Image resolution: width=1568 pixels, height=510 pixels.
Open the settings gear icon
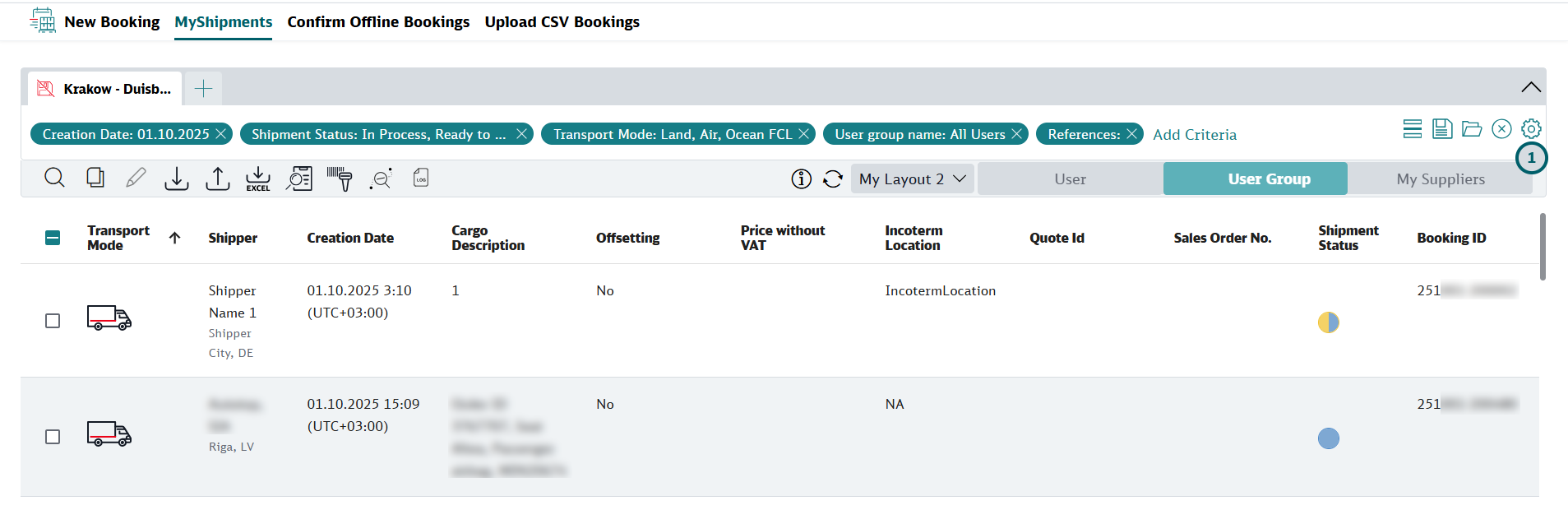(x=1530, y=129)
